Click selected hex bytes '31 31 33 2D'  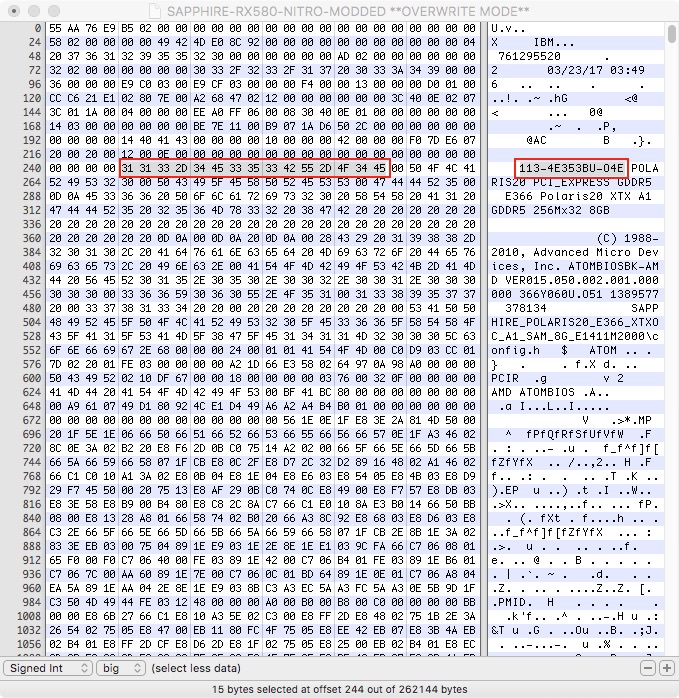pos(155,168)
